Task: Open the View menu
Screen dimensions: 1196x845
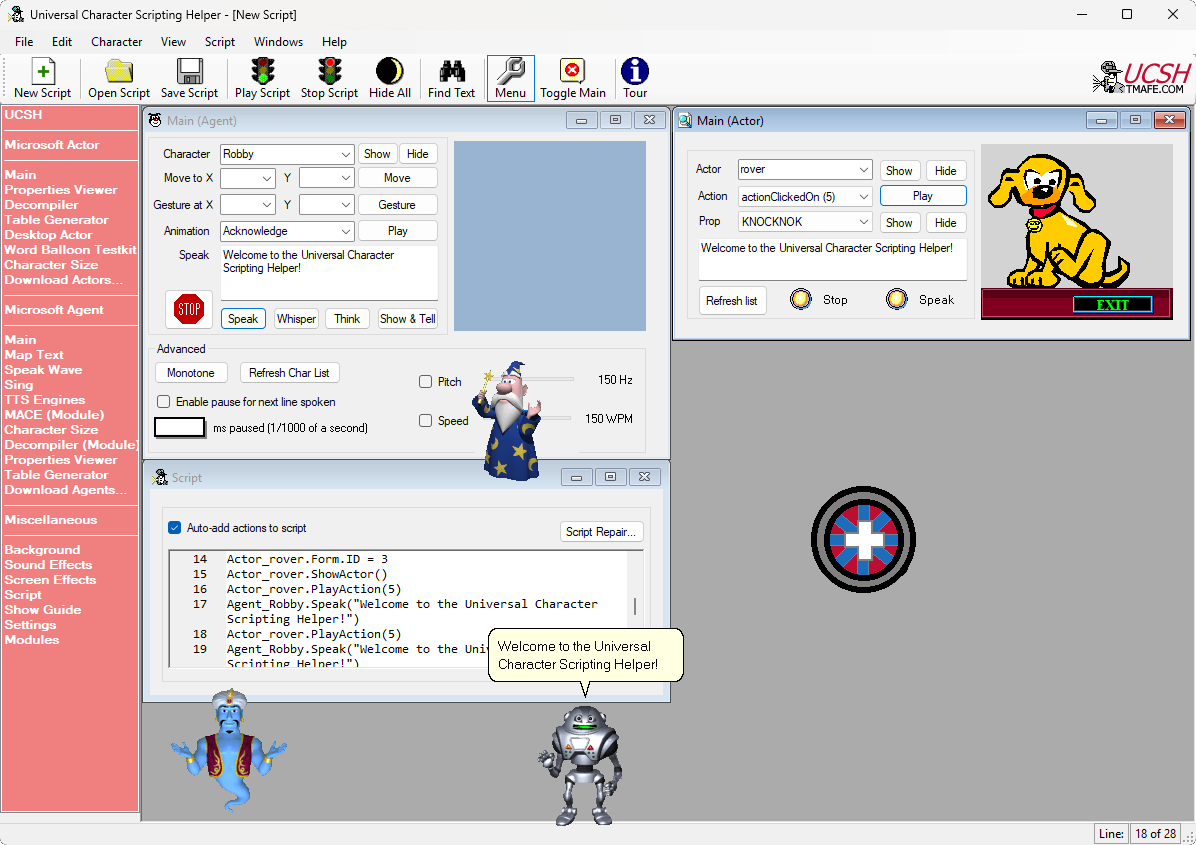Action: click(x=173, y=42)
